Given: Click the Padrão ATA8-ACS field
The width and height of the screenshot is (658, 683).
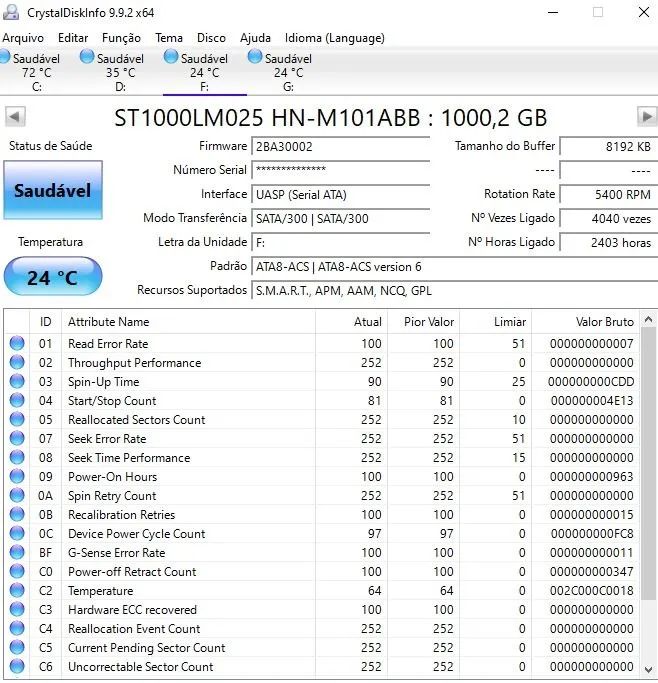Looking at the screenshot, I should tap(455, 267).
